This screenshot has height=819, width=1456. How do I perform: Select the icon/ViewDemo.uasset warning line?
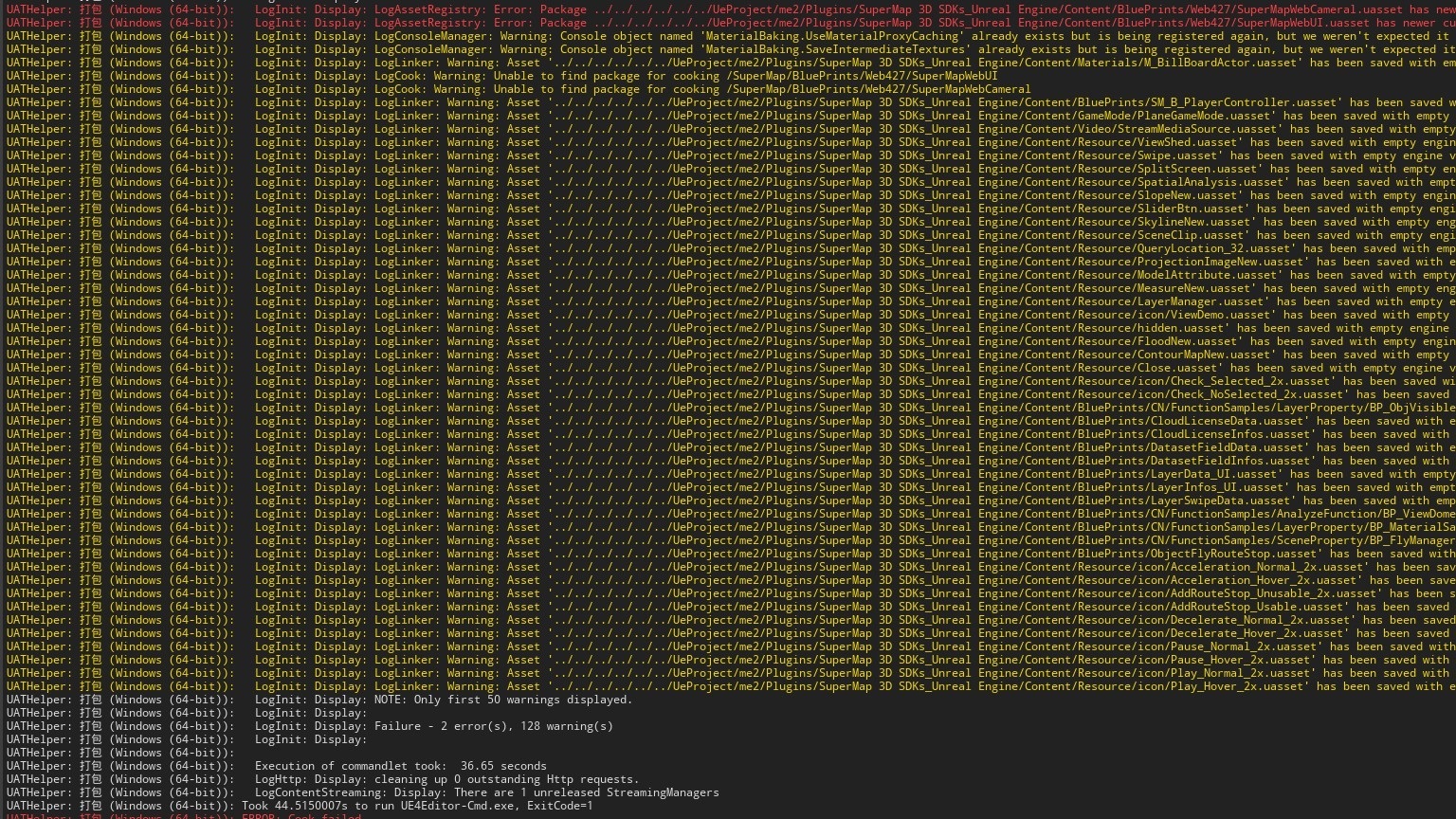[731, 315]
